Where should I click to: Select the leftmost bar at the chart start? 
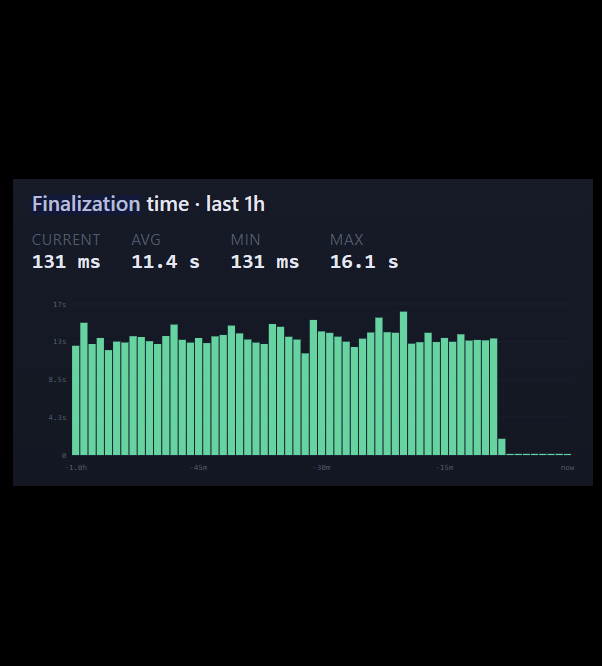point(76,401)
